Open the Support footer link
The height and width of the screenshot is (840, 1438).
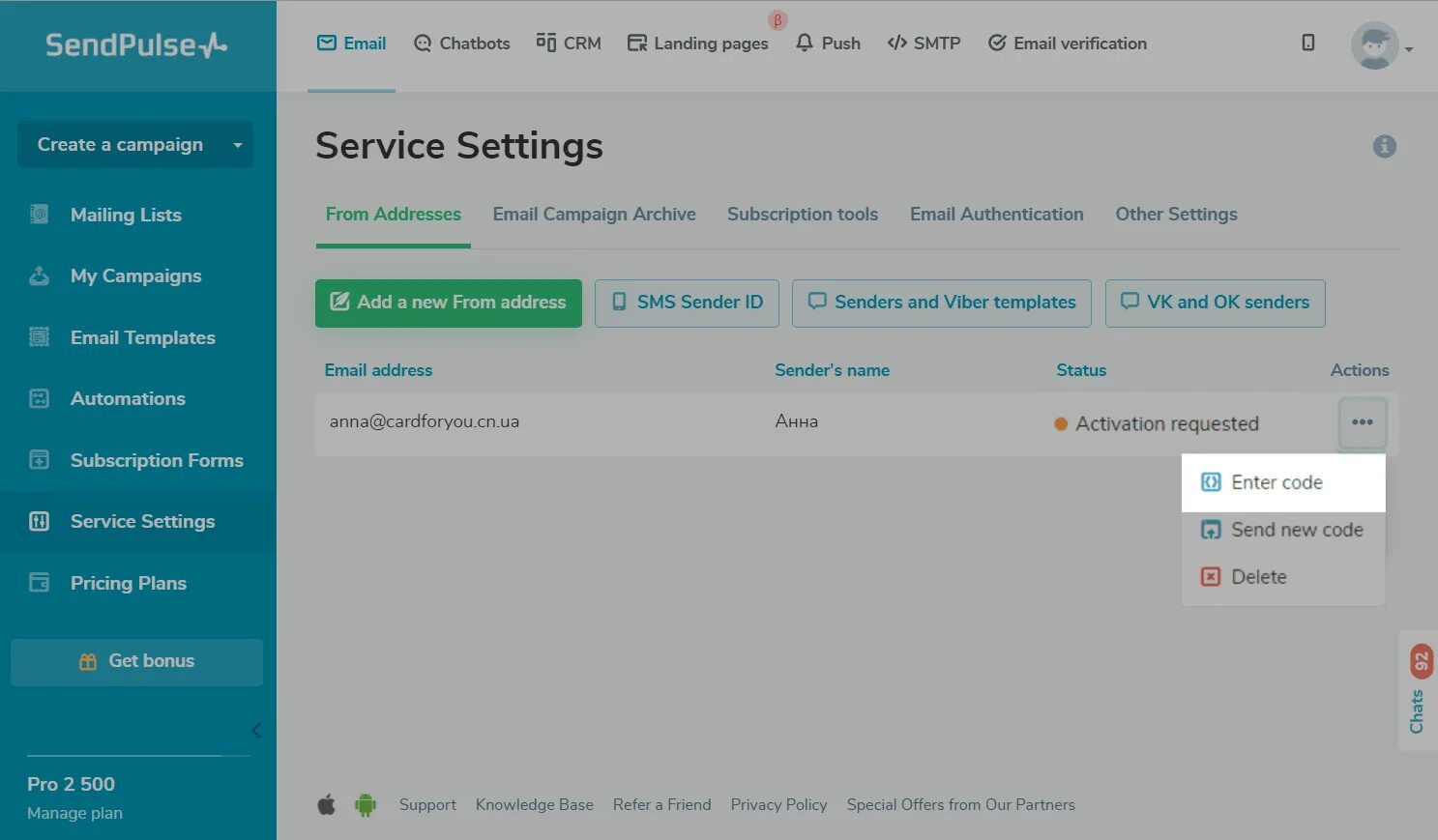click(x=427, y=805)
